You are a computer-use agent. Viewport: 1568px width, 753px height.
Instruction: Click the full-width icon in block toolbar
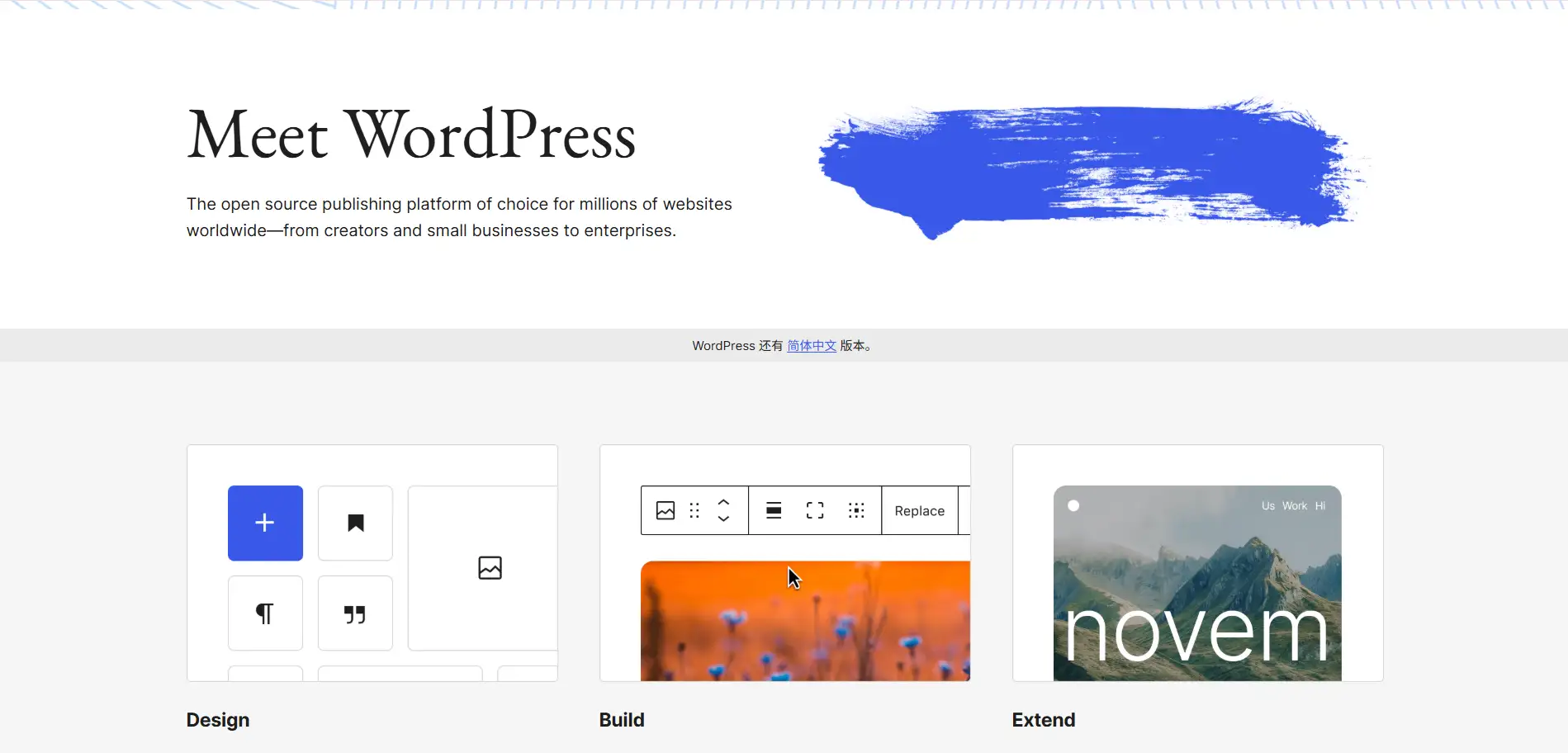click(x=814, y=510)
